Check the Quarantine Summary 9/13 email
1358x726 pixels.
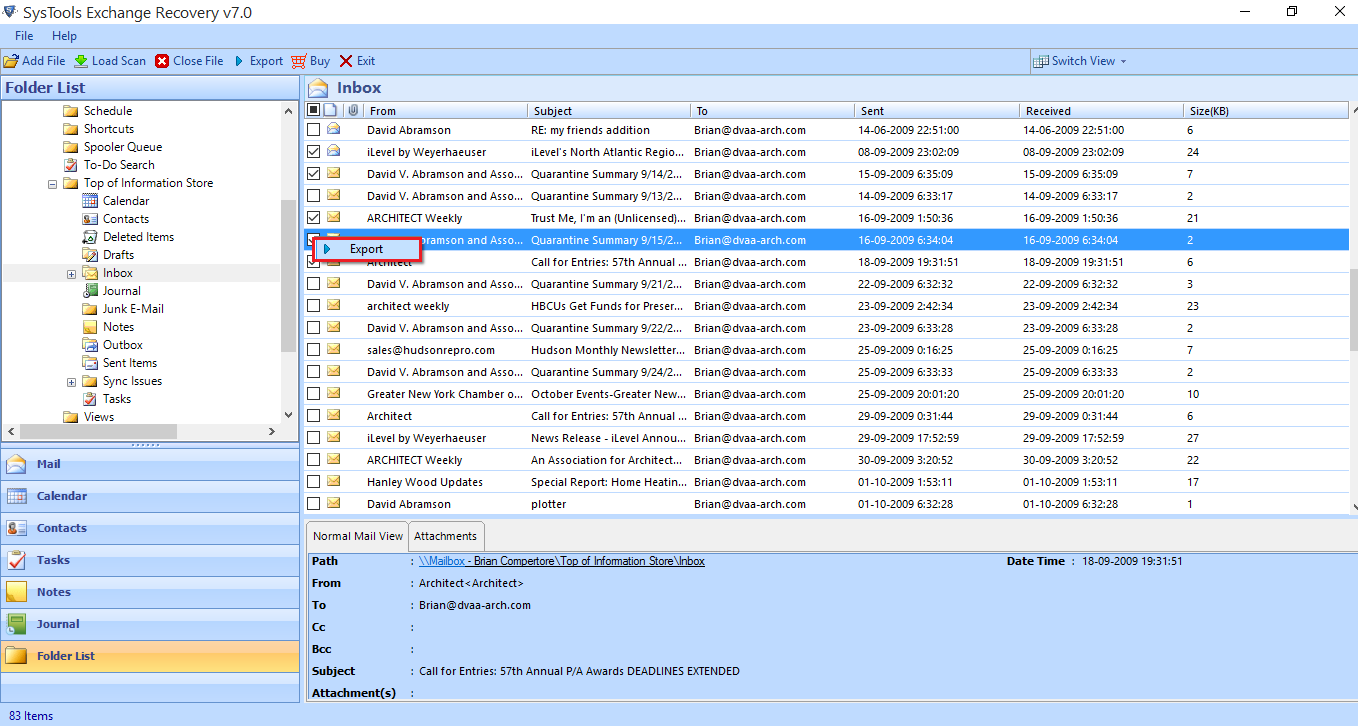[314, 196]
